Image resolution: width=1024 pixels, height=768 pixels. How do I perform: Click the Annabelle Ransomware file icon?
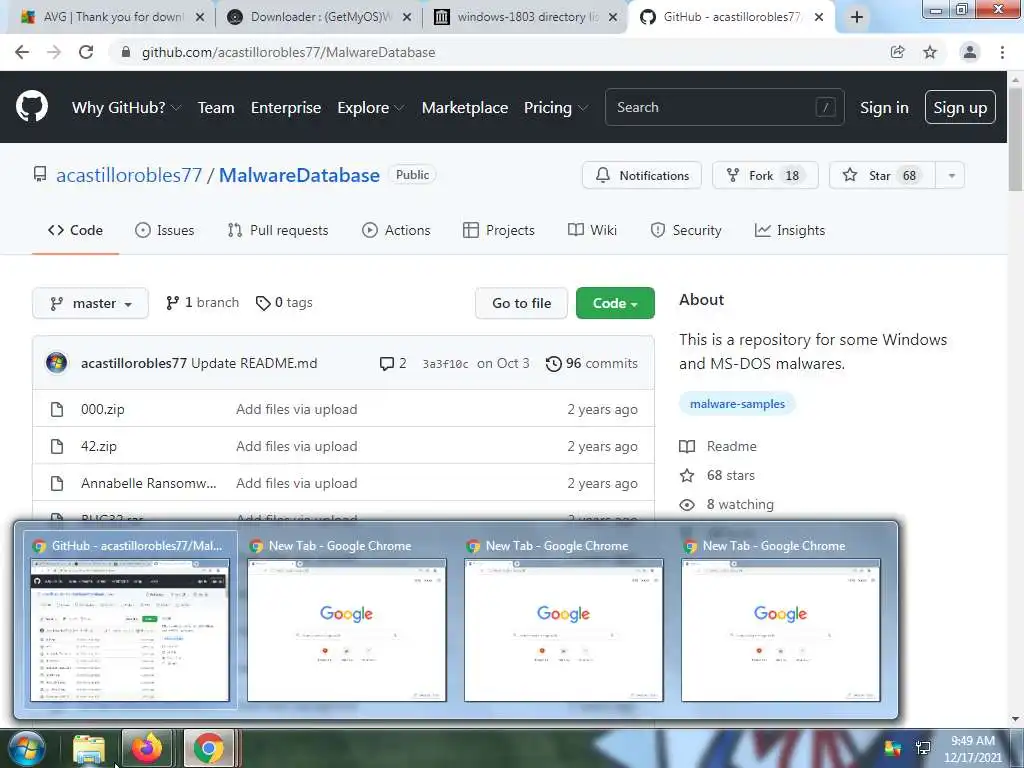click(57, 483)
